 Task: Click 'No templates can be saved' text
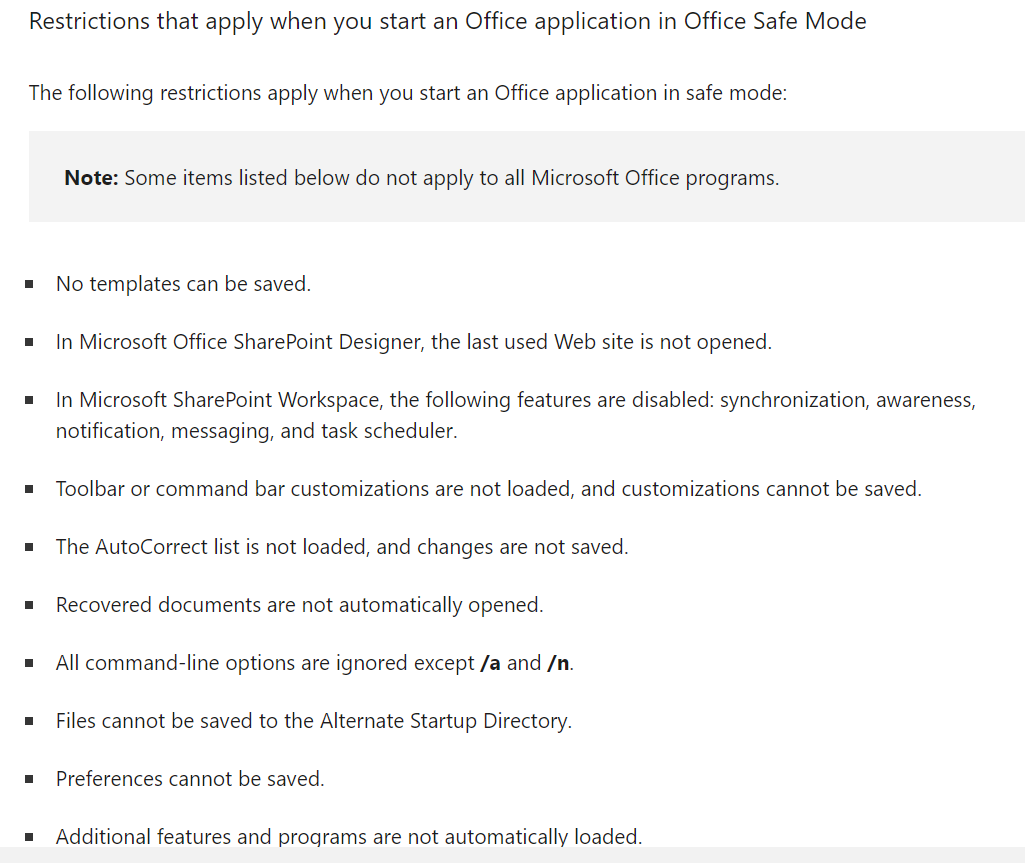(183, 284)
